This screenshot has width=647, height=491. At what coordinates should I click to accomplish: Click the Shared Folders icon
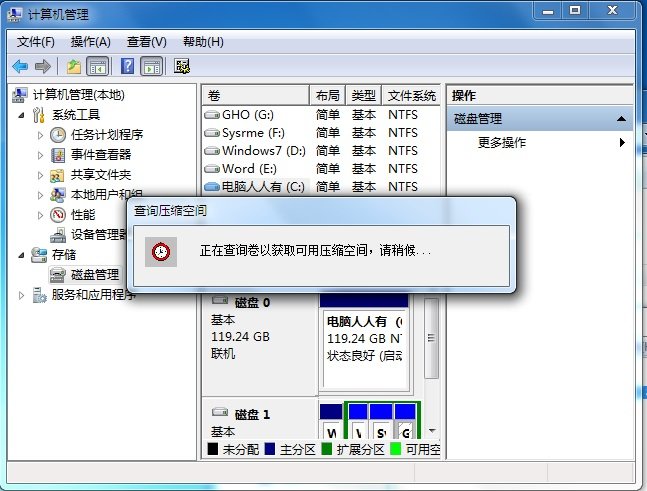coord(57,175)
